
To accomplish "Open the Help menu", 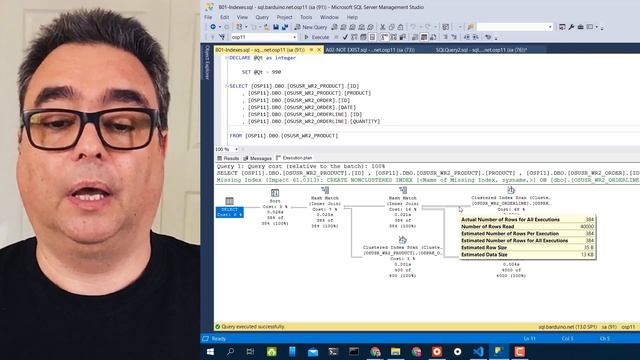I will [x=352, y=17].
